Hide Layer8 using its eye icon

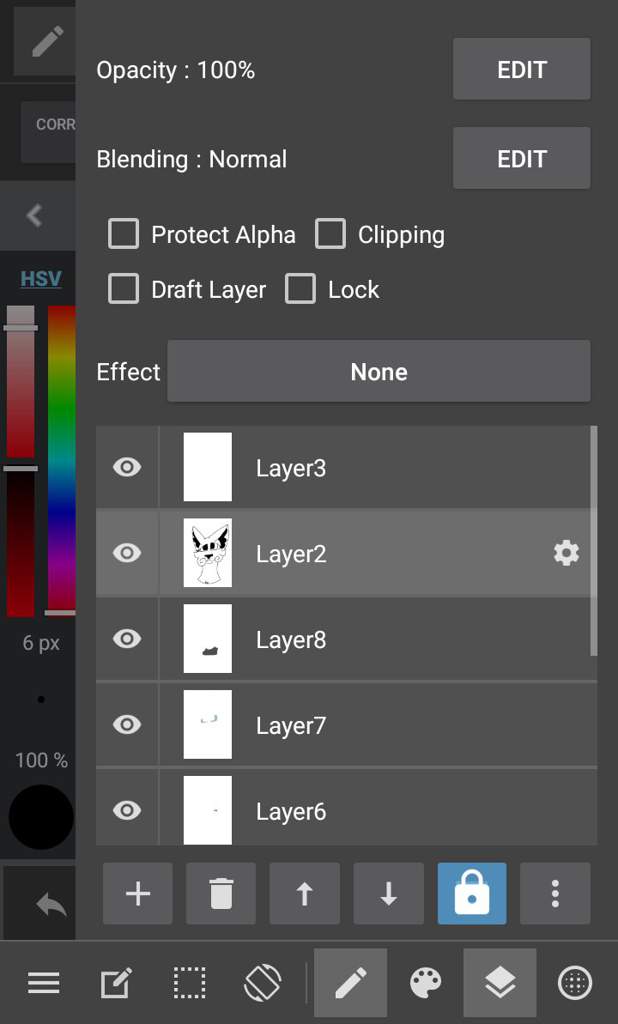click(127, 639)
